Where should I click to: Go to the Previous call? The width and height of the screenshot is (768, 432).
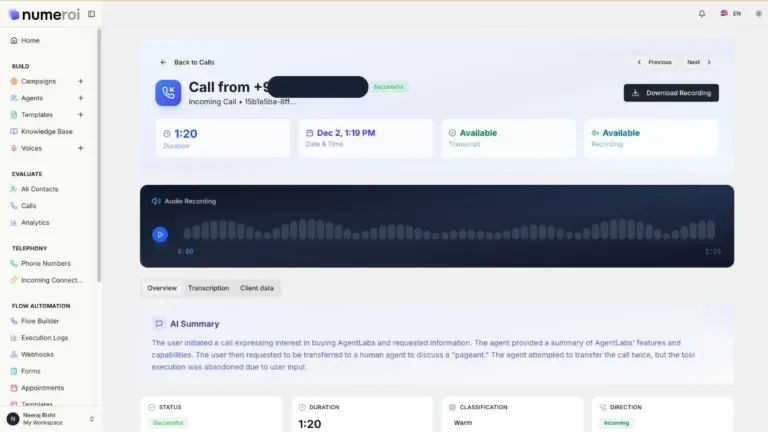point(654,62)
